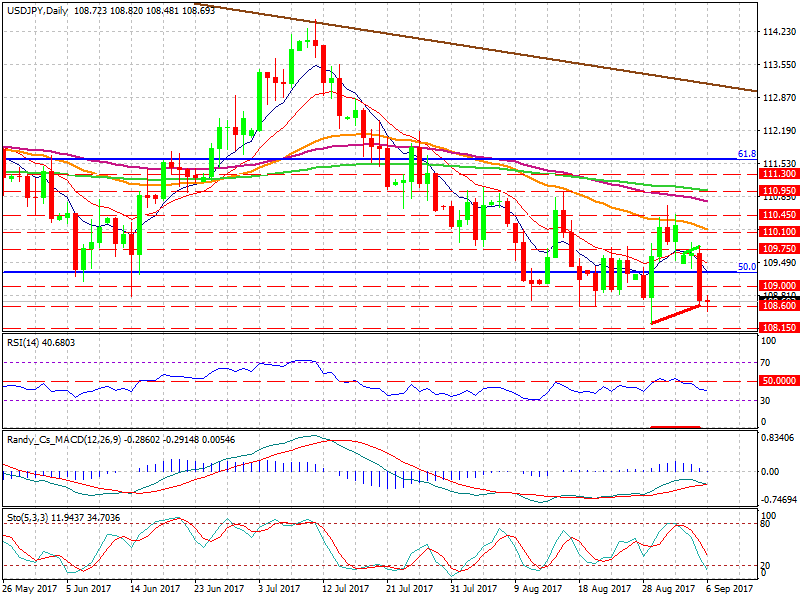
Task: Click the 31 Jul 2017 date label
Action: pyautogui.click(x=473, y=589)
